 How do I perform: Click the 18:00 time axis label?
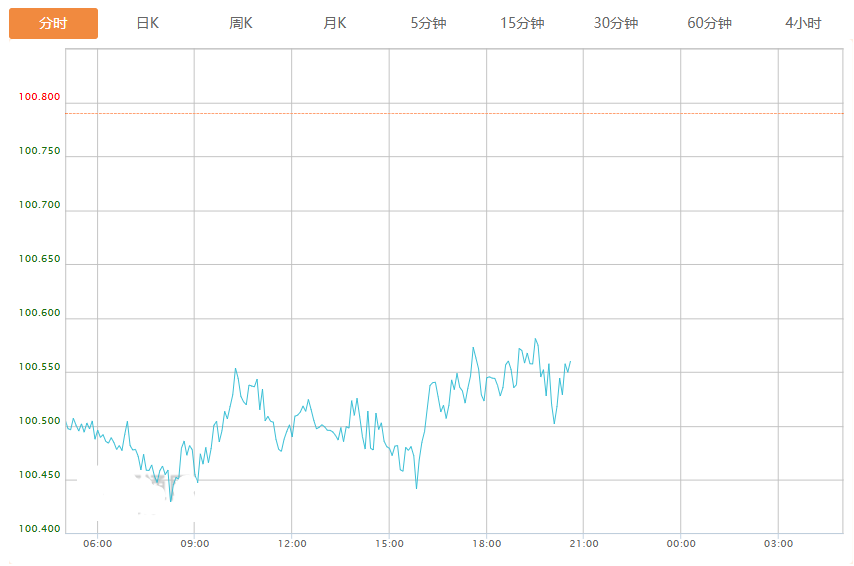pos(486,544)
